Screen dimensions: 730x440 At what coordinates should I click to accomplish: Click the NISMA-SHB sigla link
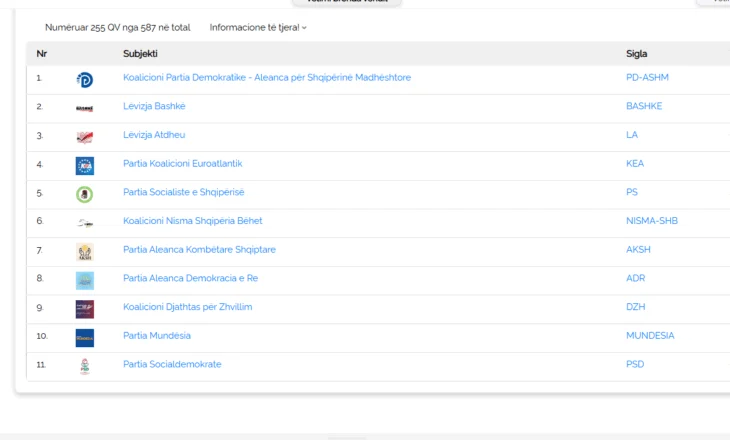[x=652, y=221]
